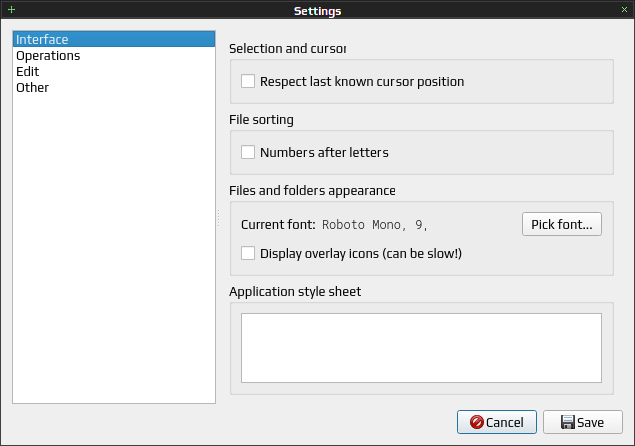Image resolution: width=635 pixels, height=446 pixels.
Task: Click the Roboto Mono current font text
Action: 375,225
